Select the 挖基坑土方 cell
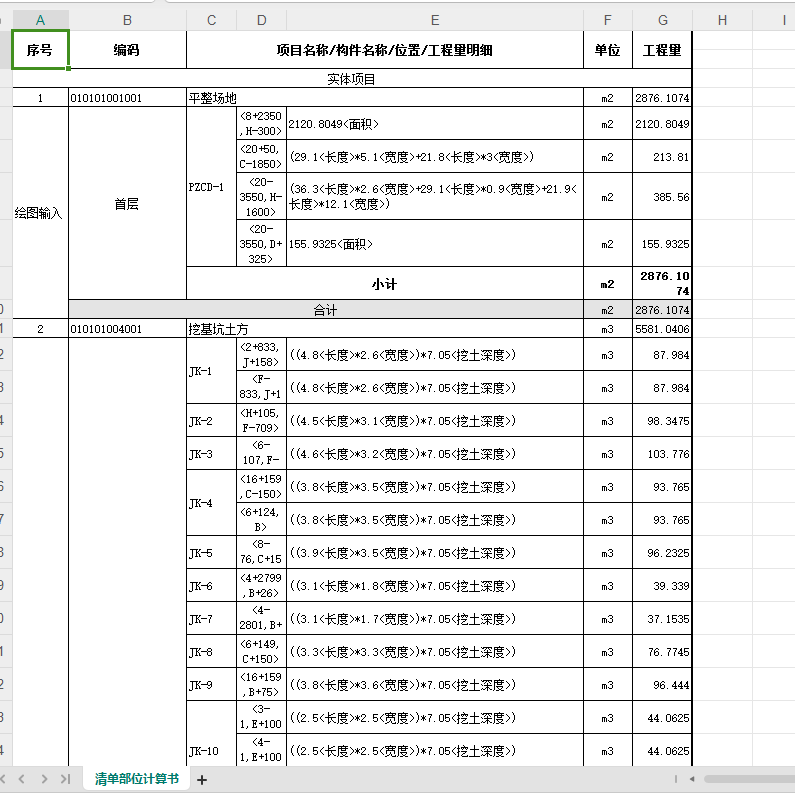Image resolution: width=795 pixels, height=793 pixels. [x=385, y=329]
